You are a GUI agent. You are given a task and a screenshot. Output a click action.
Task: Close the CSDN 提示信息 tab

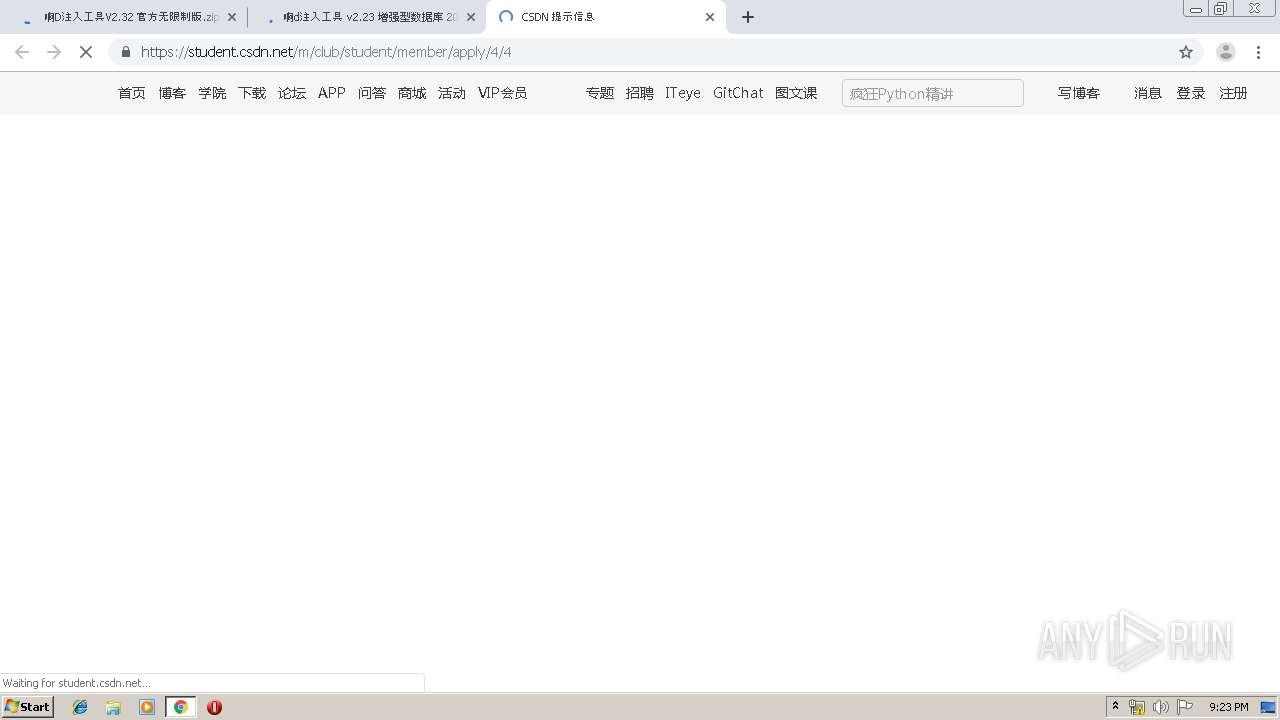(710, 17)
